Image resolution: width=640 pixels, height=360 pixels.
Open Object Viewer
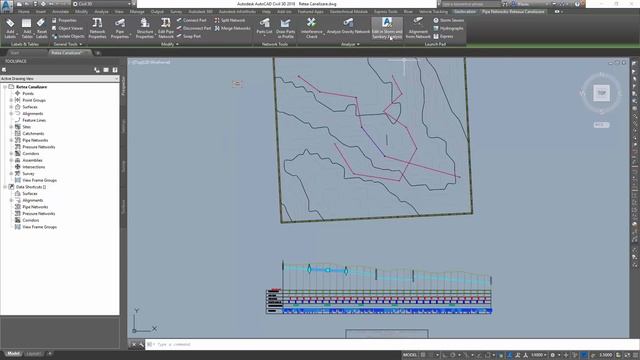(67, 28)
